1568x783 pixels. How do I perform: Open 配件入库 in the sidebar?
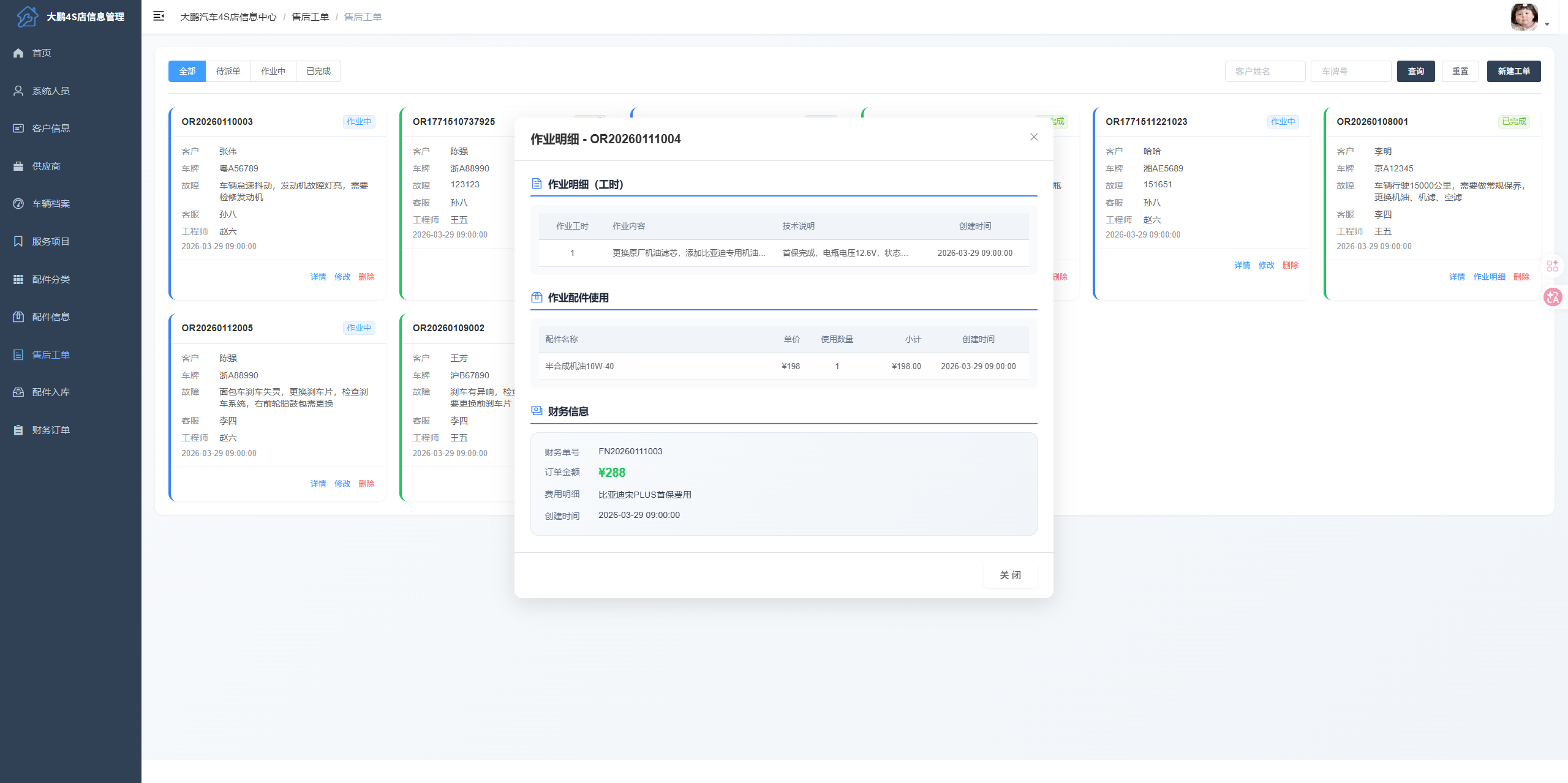coord(70,392)
